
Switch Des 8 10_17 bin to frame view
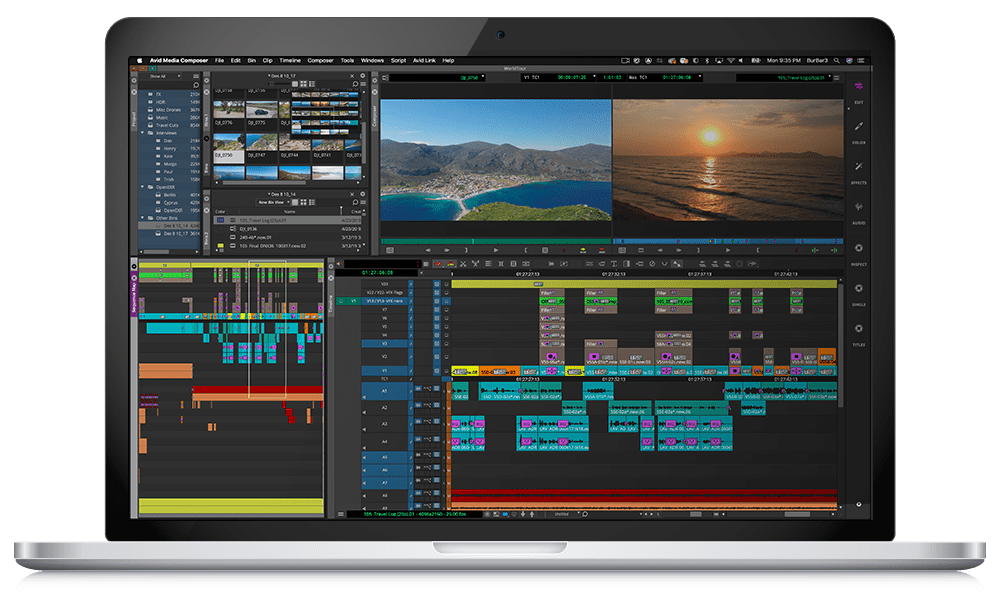[303, 84]
